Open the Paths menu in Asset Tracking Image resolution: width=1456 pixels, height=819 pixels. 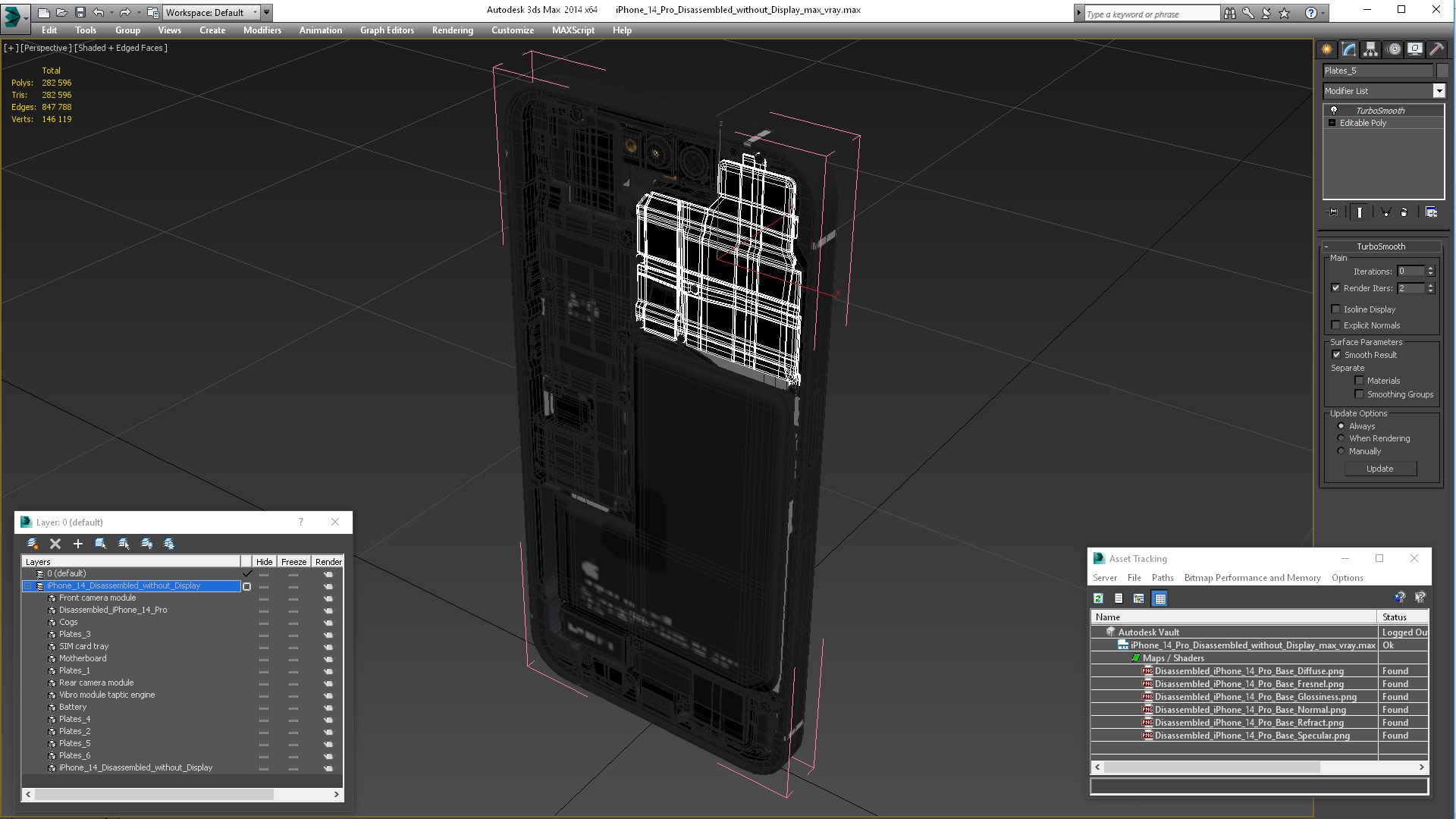coord(1162,578)
